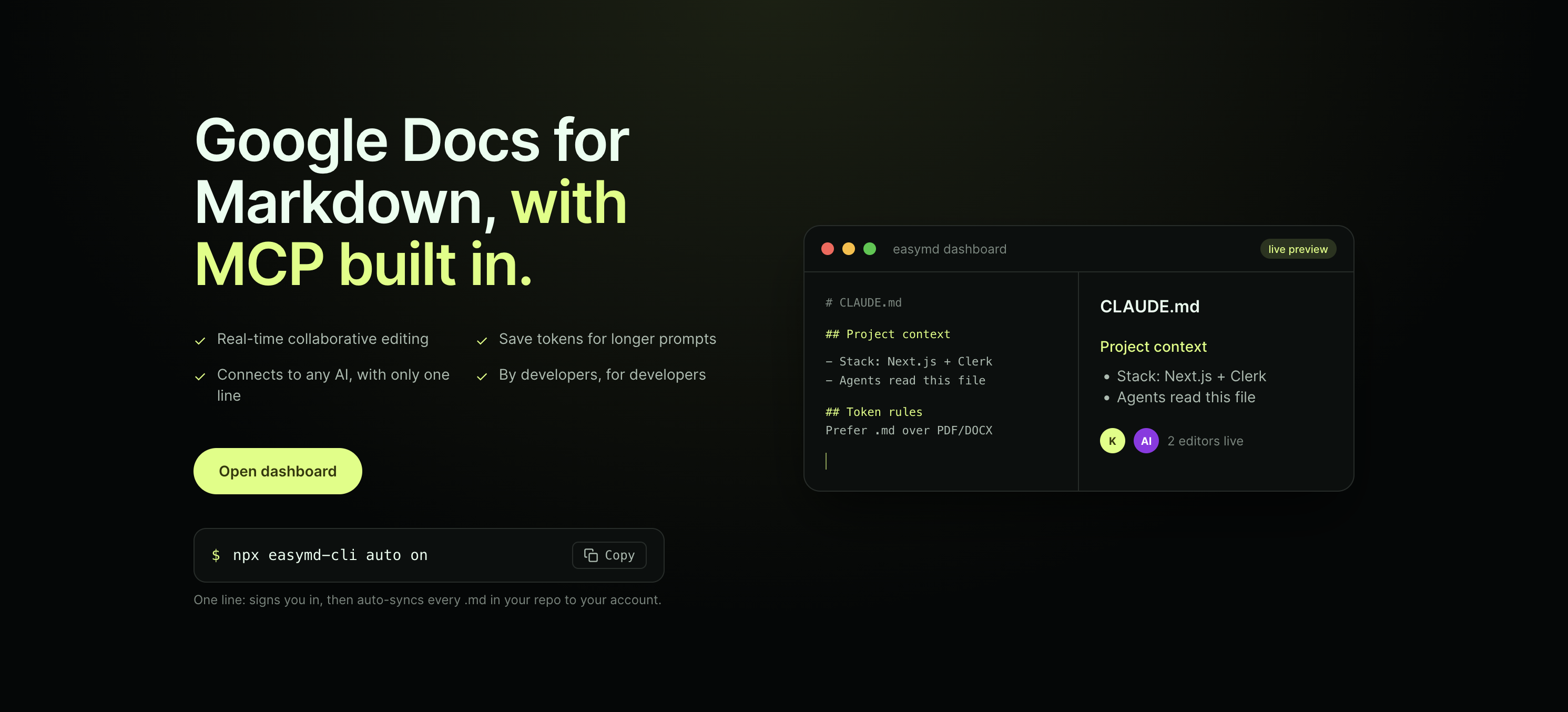Click '- Agents read this file' code line

point(905,380)
